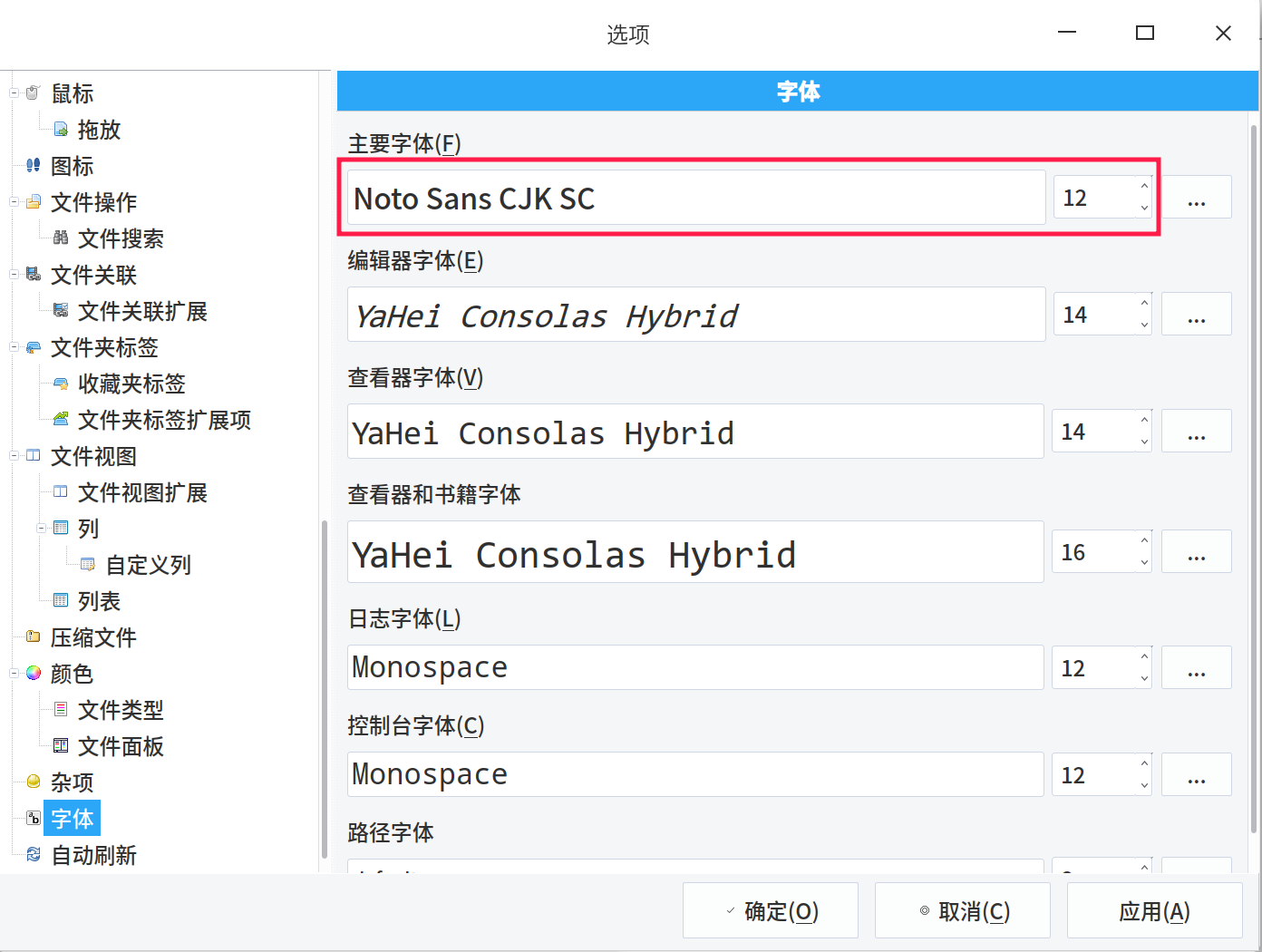The height and width of the screenshot is (952, 1262).
Task: Increase the main font size stepper
Action: 1144,187
